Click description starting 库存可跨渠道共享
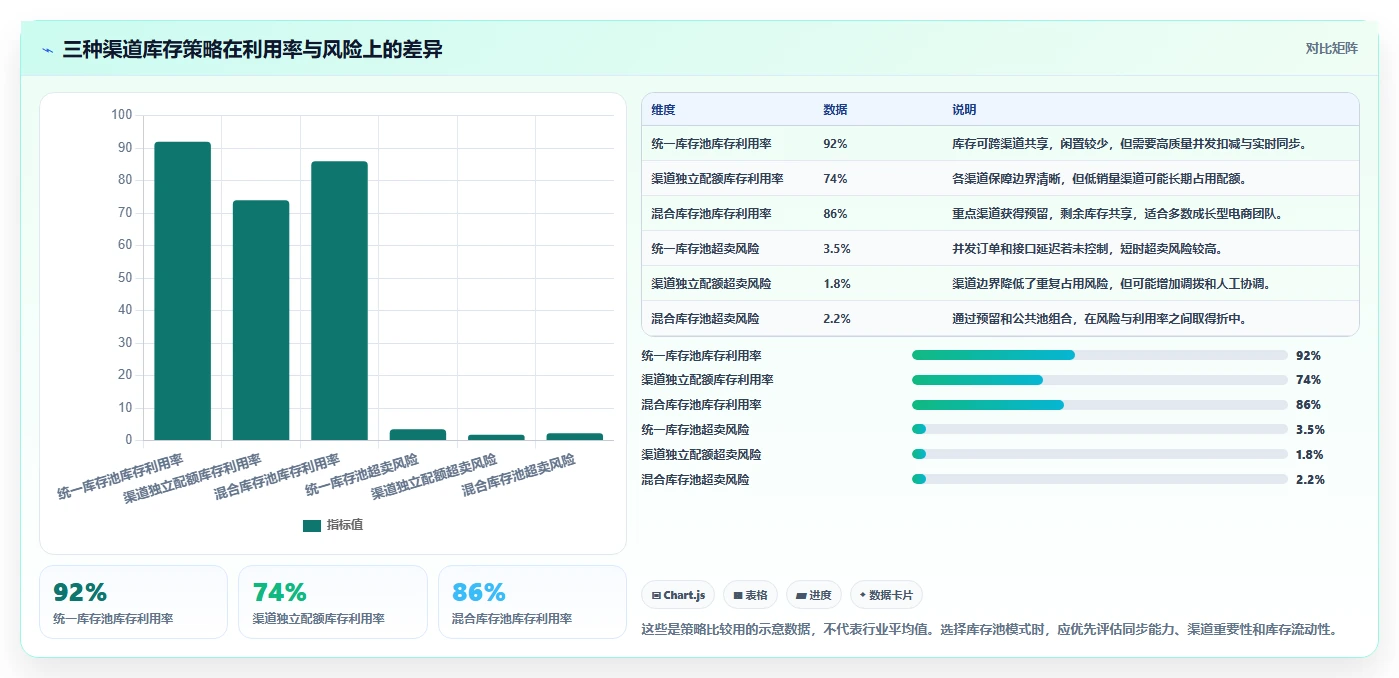The image size is (1399, 678). [1130, 144]
